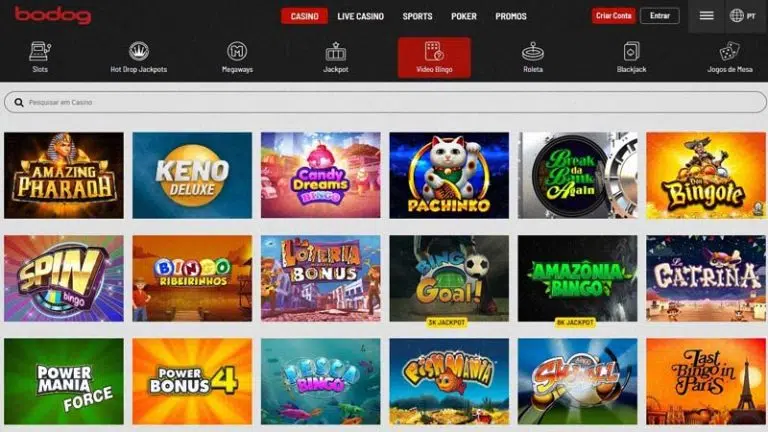
Task: Open the Slots category icon
Action: click(40, 51)
